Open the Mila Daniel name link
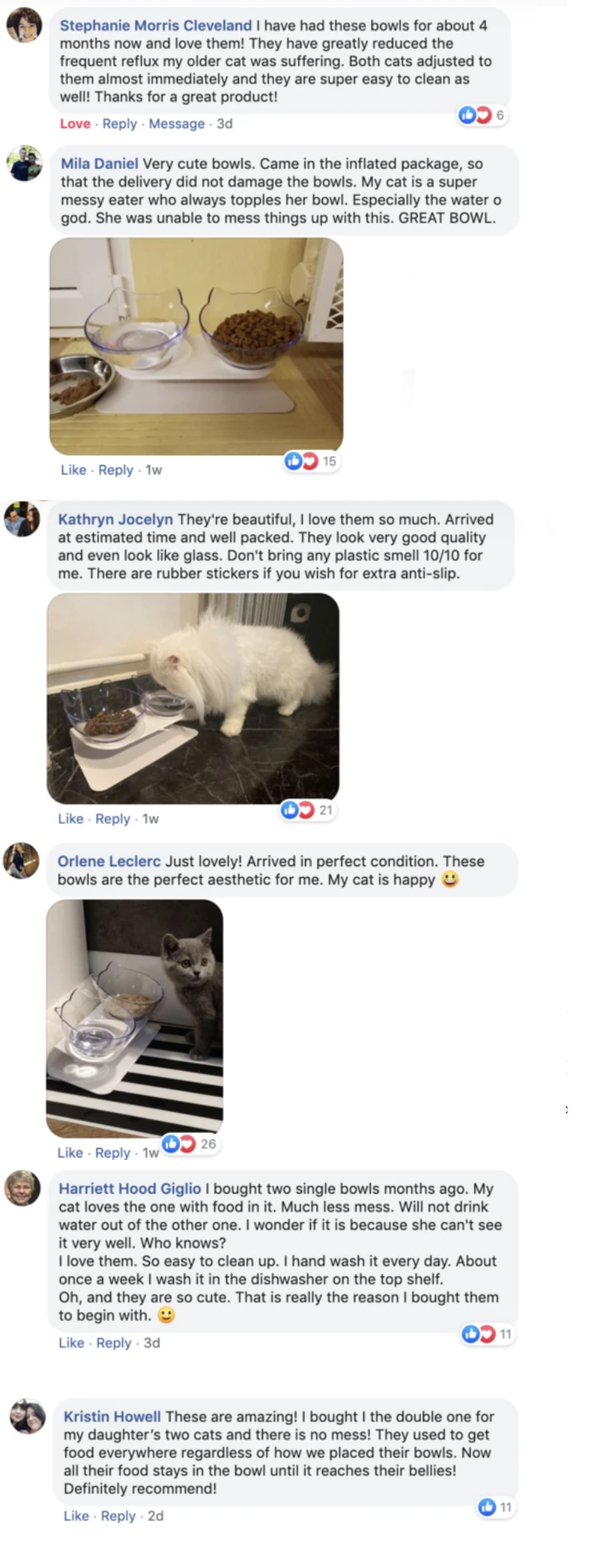This screenshot has height=1568, width=593. click(x=100, y=163)
